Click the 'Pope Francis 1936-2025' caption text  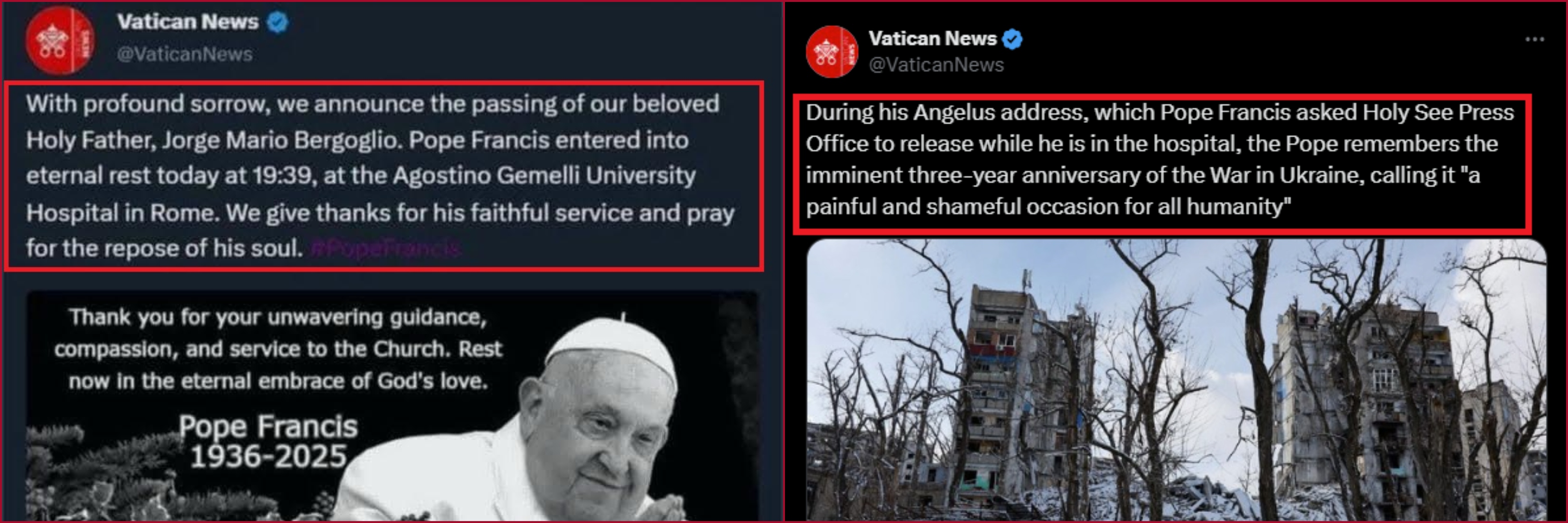coord(269,441)
